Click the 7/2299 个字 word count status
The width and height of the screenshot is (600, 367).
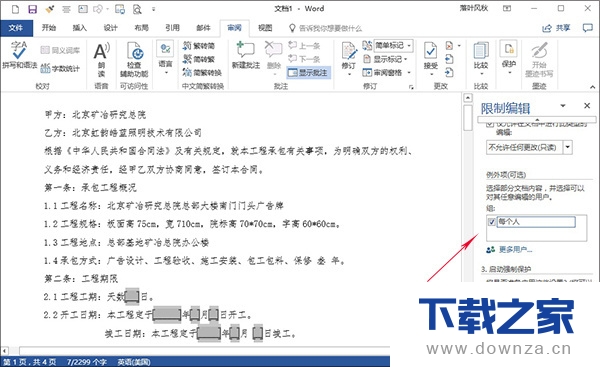click(x=87, y=362)
